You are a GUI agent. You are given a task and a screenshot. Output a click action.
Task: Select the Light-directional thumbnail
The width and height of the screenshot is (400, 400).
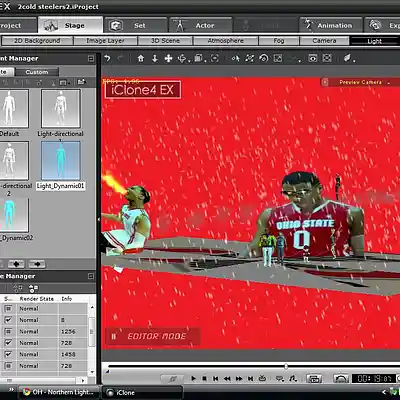[x=61, y=108]
